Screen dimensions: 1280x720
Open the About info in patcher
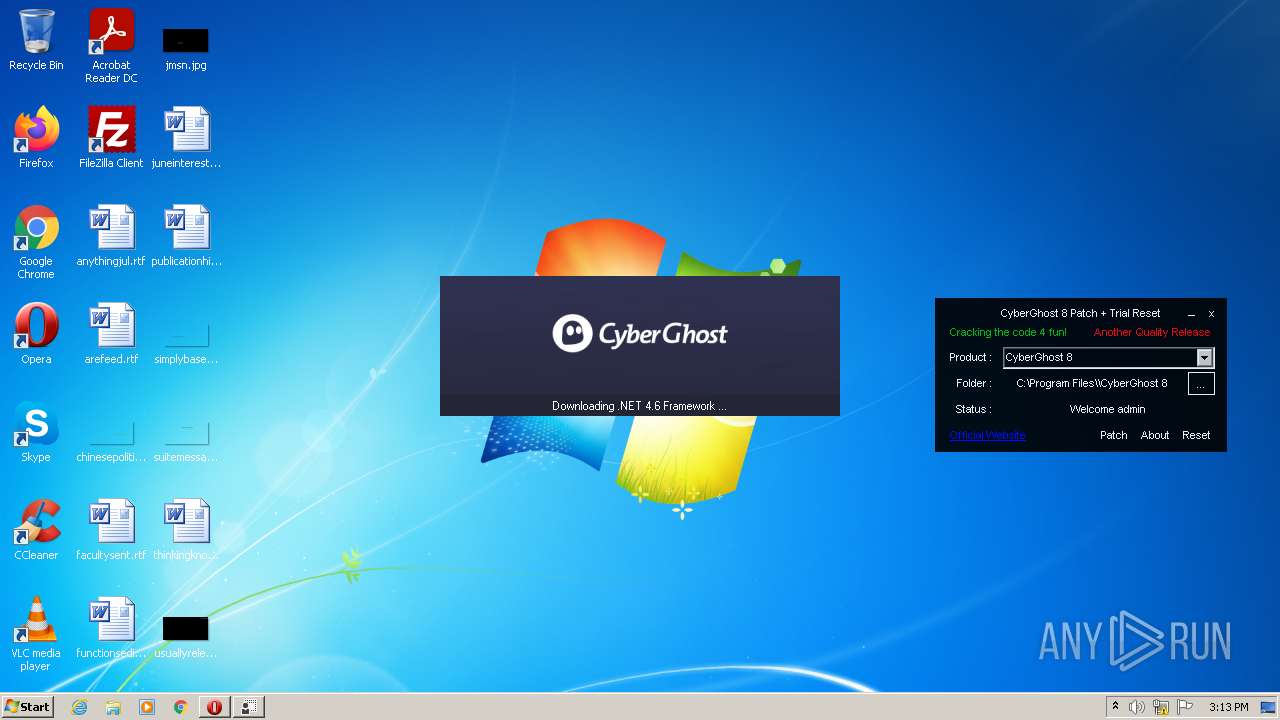coord(1155,435)
